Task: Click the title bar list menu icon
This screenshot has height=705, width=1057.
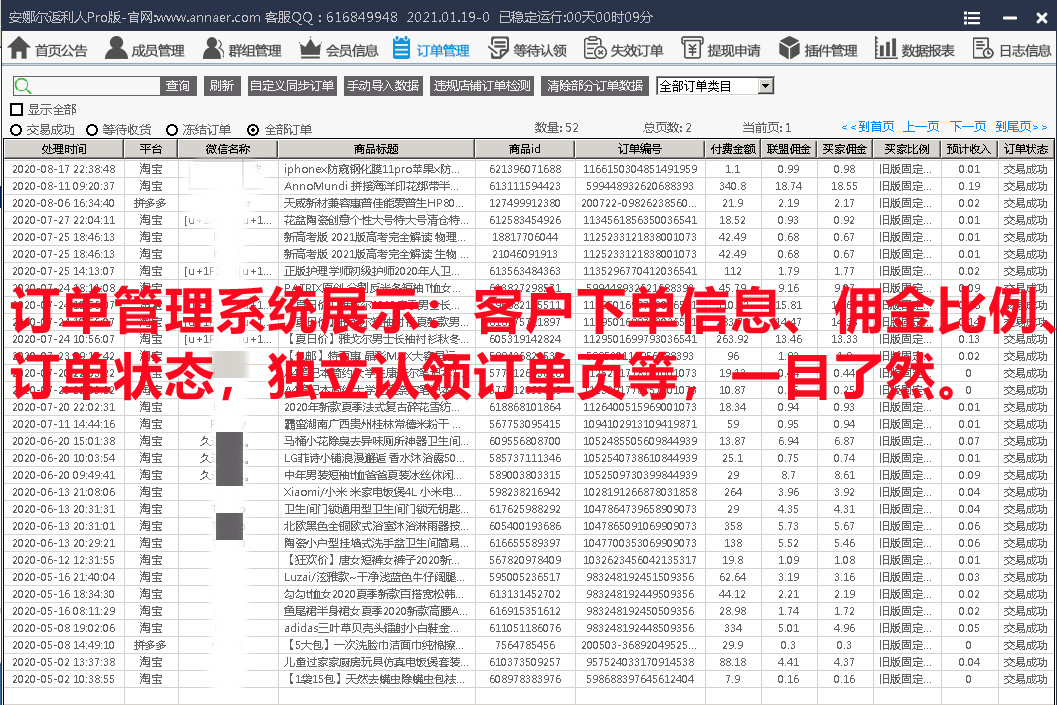Action: (x=972, y=18)
